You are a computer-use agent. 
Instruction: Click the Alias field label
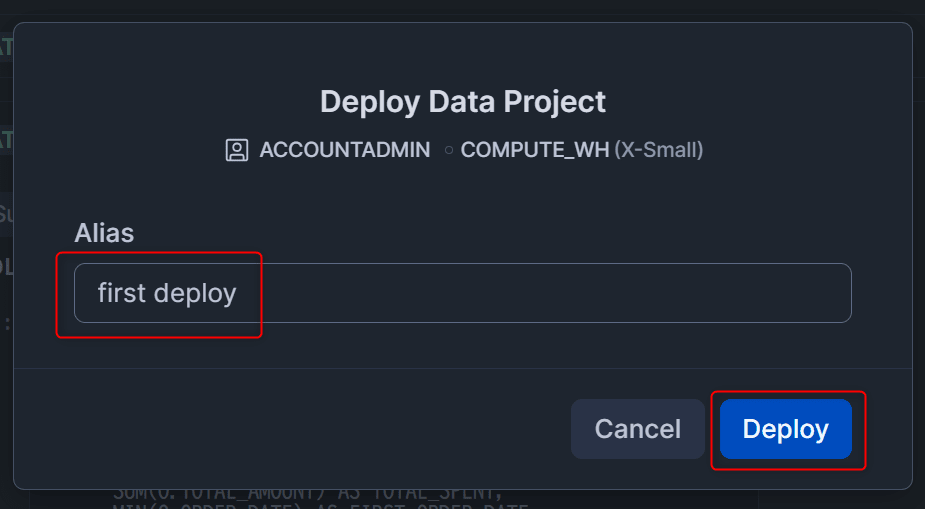(x=104, y=233)
